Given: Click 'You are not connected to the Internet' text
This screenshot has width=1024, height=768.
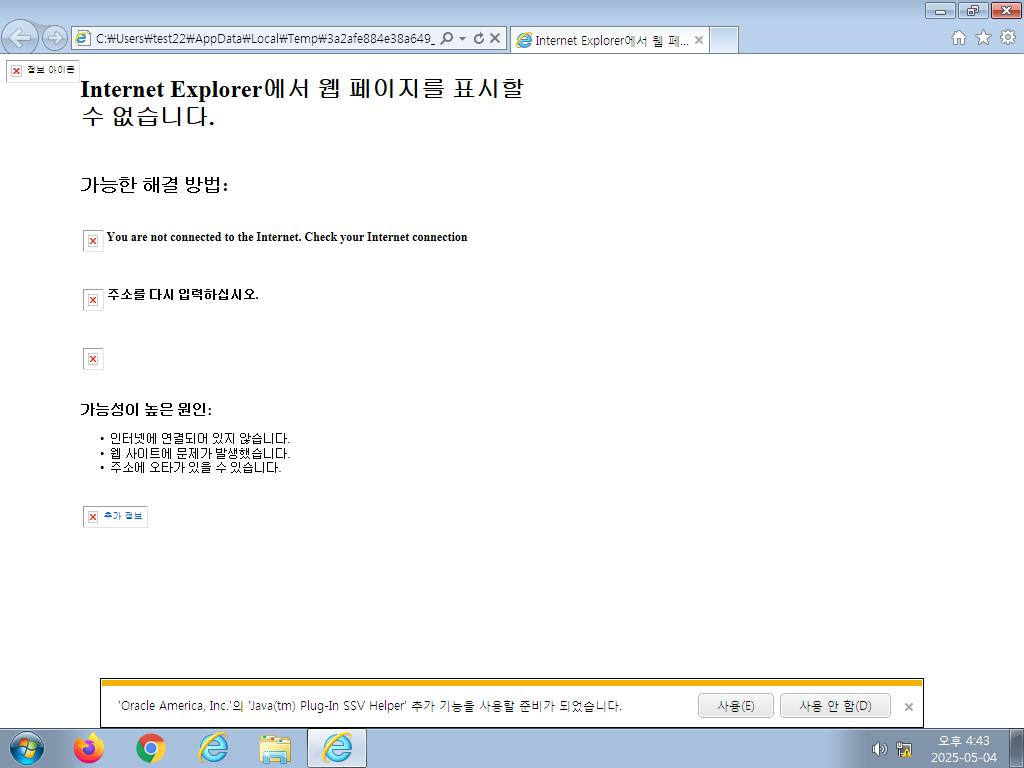Looking at the screenshot, I should pyautogui.click(x=287, y=237).
